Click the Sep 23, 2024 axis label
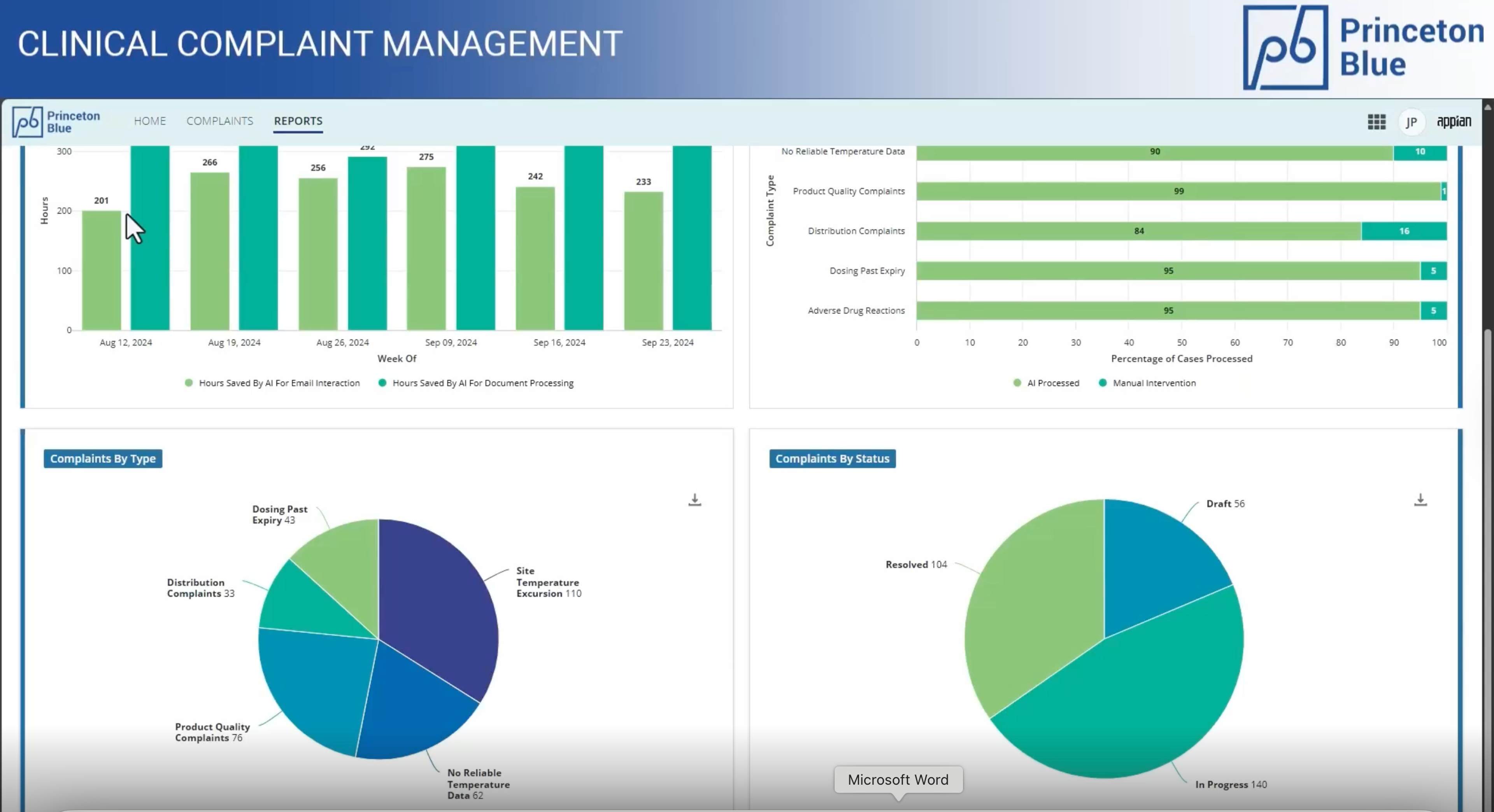This screenshot has width=1494, height=812. coord(668,343)
